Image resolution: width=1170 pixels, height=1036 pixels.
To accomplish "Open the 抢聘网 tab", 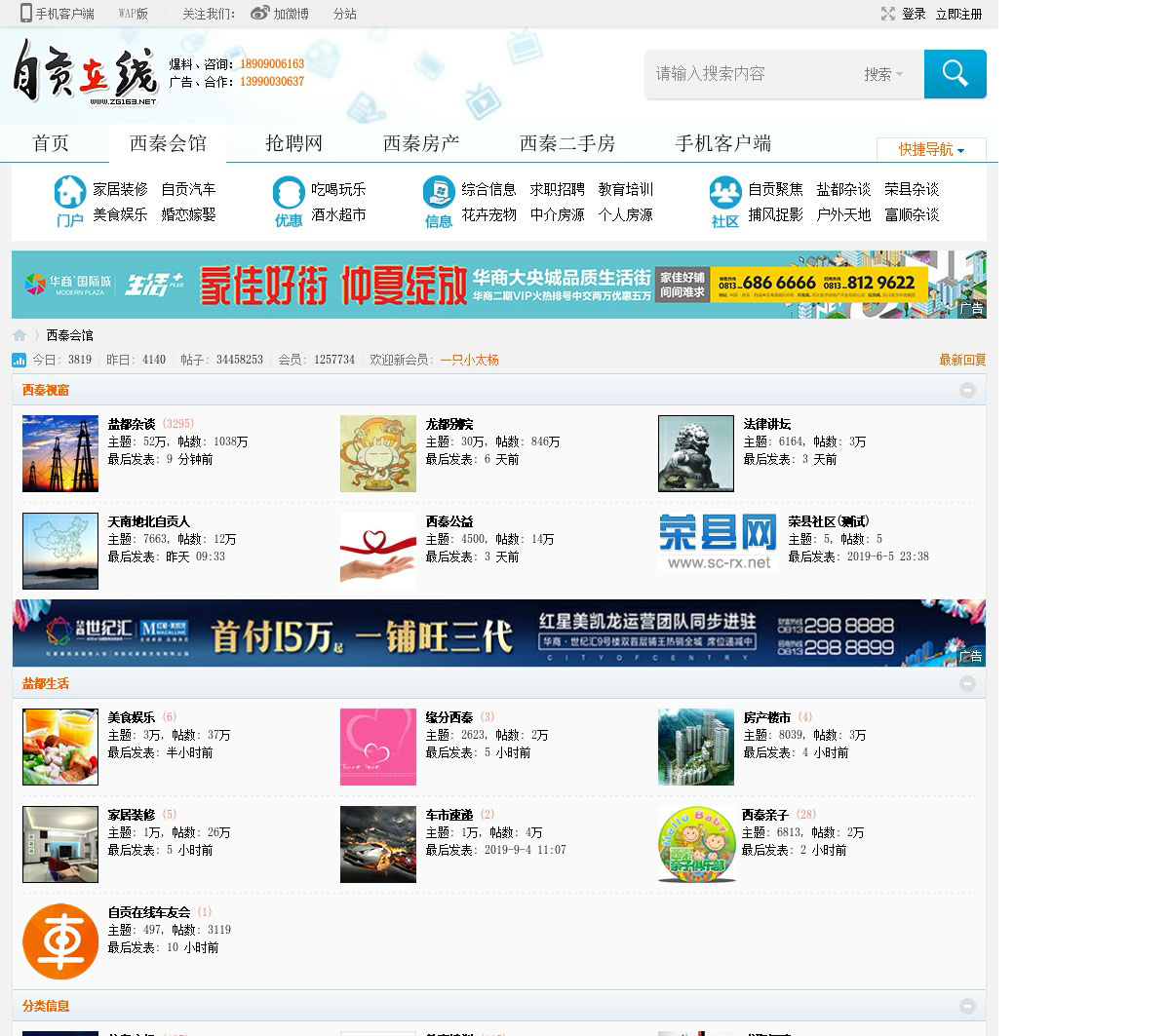I will pyautogui.click(x=293, y=143).
